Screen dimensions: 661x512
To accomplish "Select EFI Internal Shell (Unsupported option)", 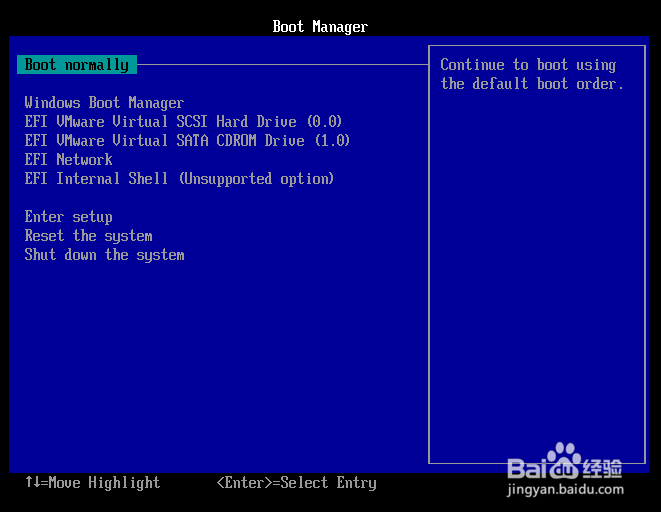I will [179, 178].
